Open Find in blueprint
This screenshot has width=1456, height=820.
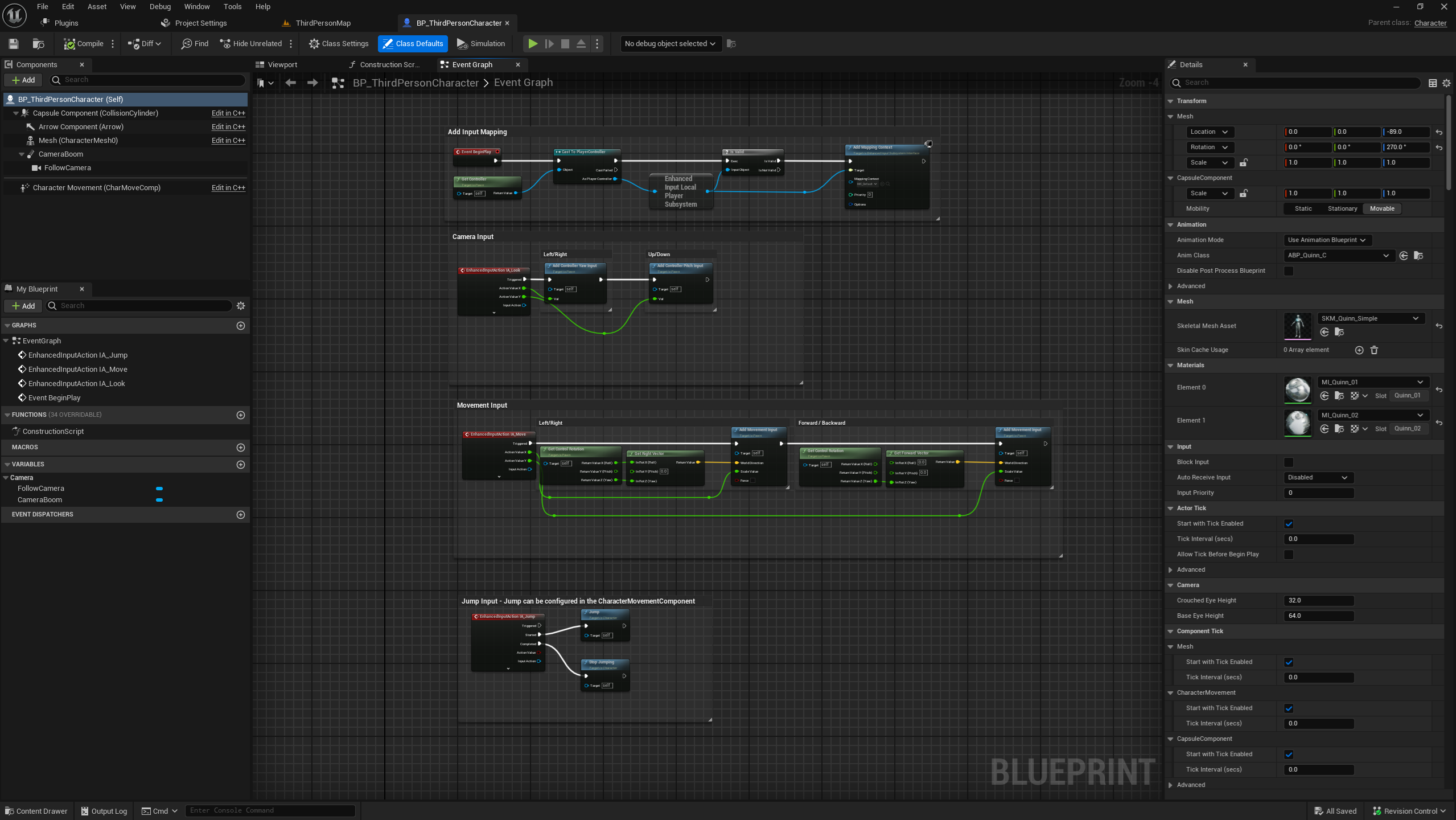pos(195,44)
